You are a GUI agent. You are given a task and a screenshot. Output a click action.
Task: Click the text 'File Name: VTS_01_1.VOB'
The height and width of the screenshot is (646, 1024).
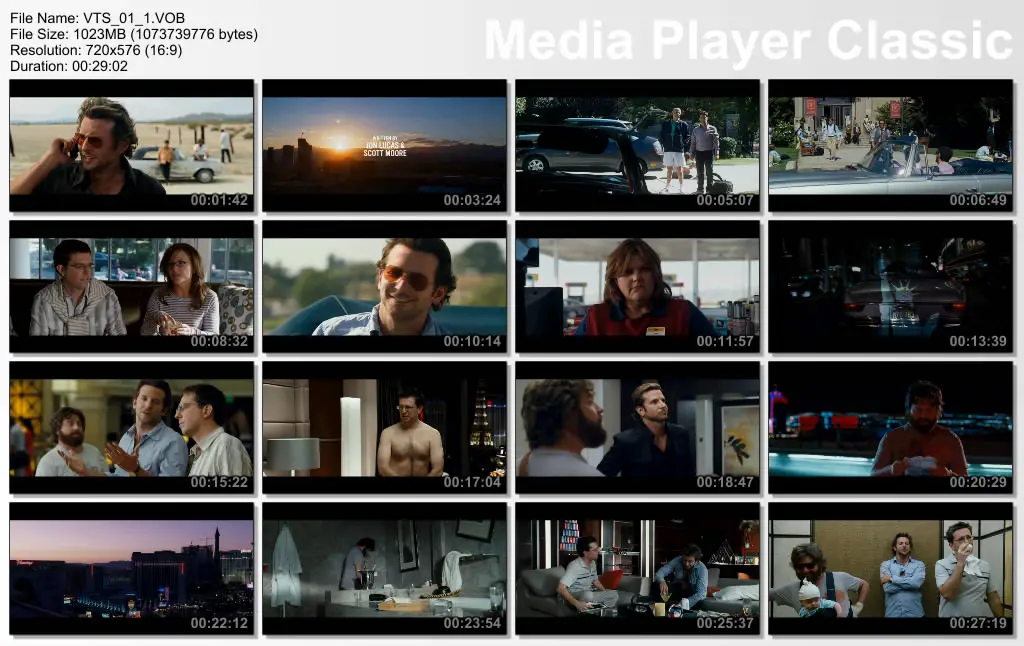click(x=97, y=18)
